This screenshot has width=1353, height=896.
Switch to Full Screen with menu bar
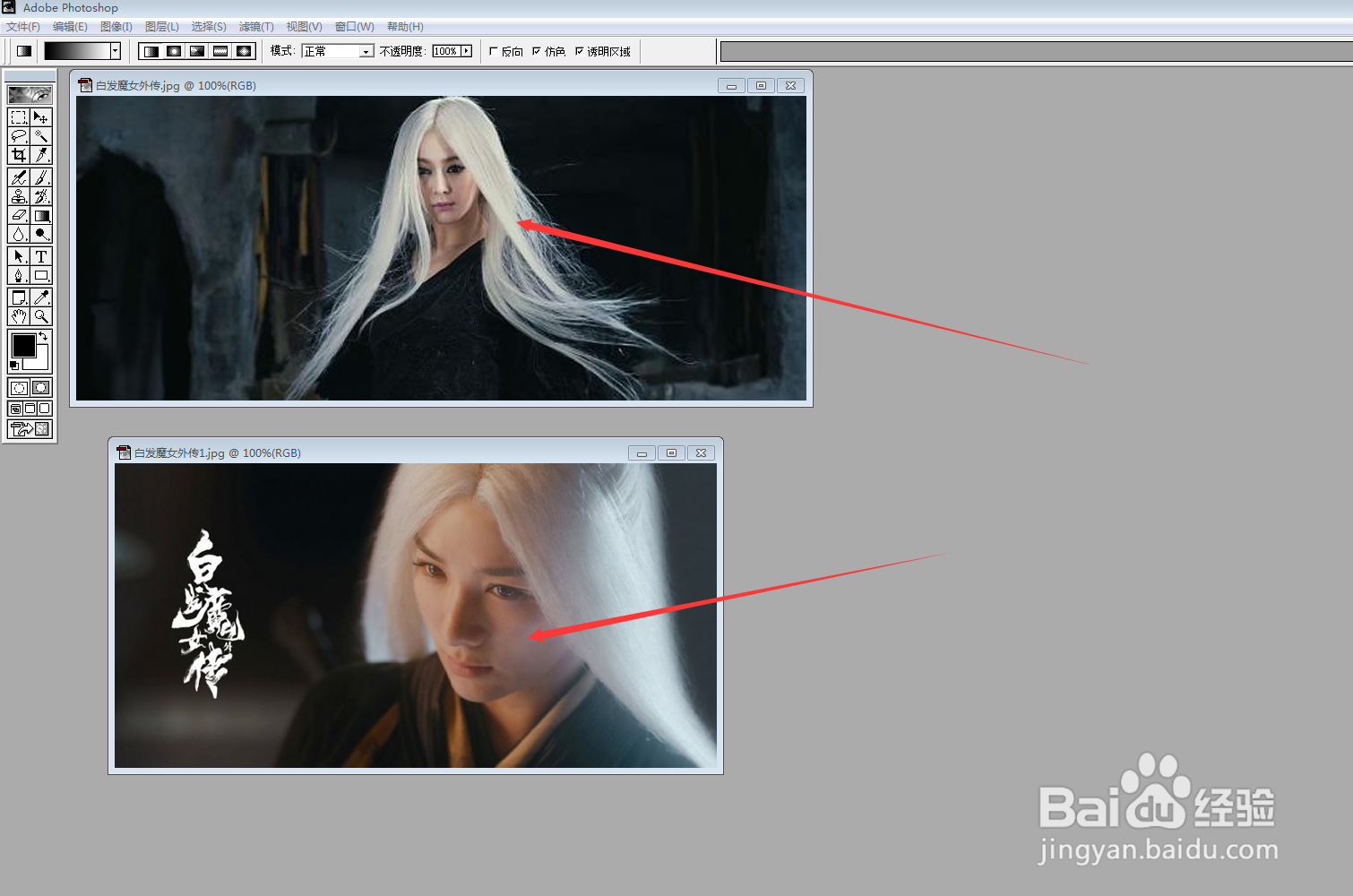tap(30, 409)
